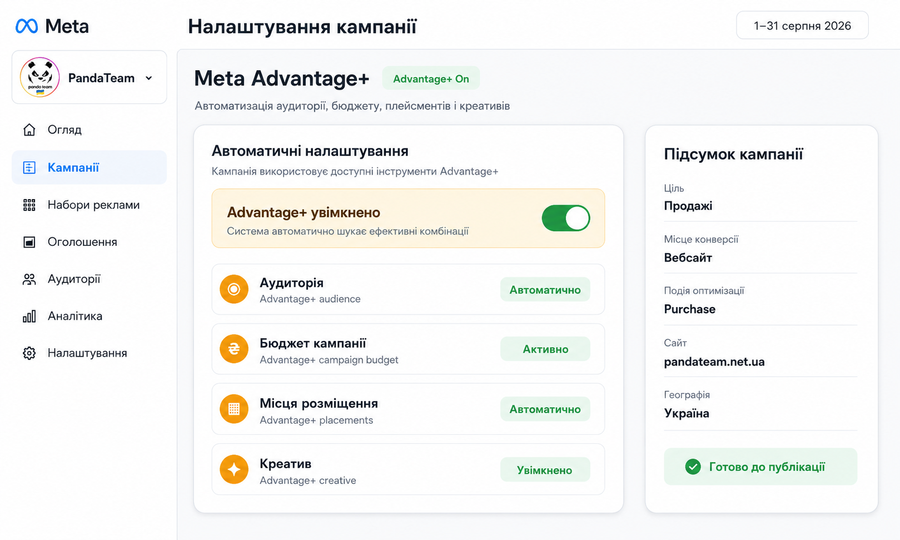Click the Продажі goal value
The width and height of the screenshot is (900, 540).
click(688, 206)
